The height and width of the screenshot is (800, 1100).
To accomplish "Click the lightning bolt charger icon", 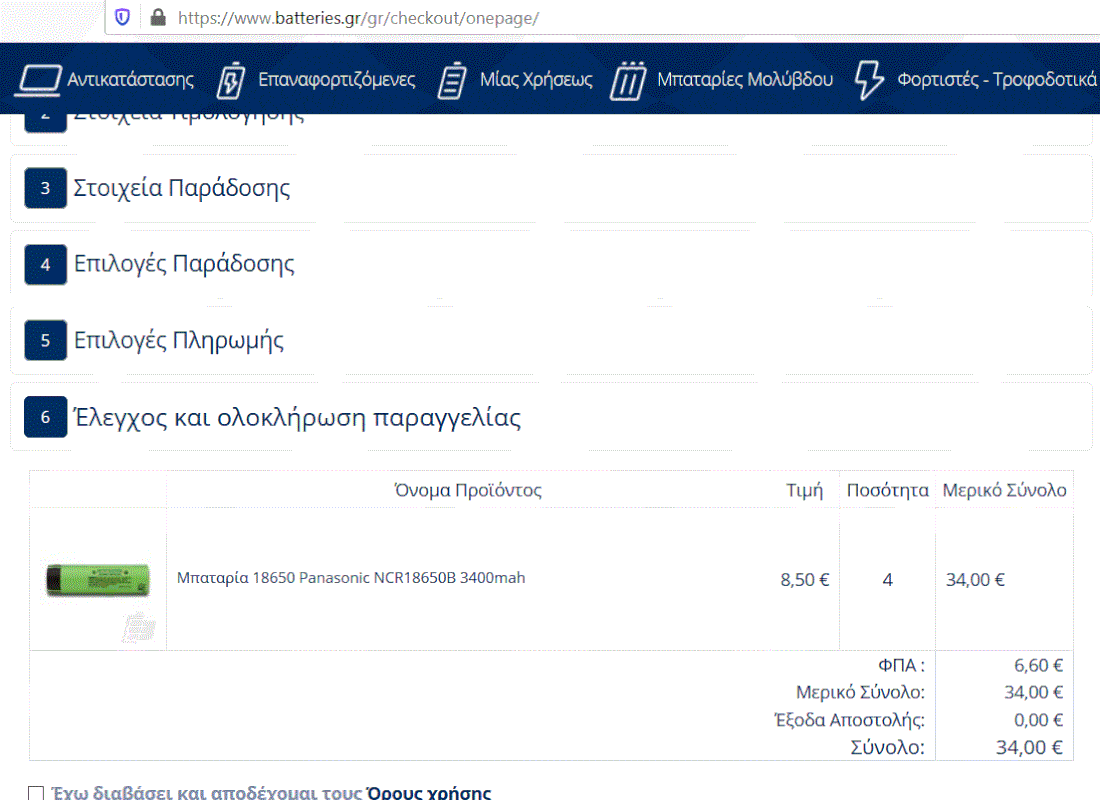I will [x=868, y=80].
